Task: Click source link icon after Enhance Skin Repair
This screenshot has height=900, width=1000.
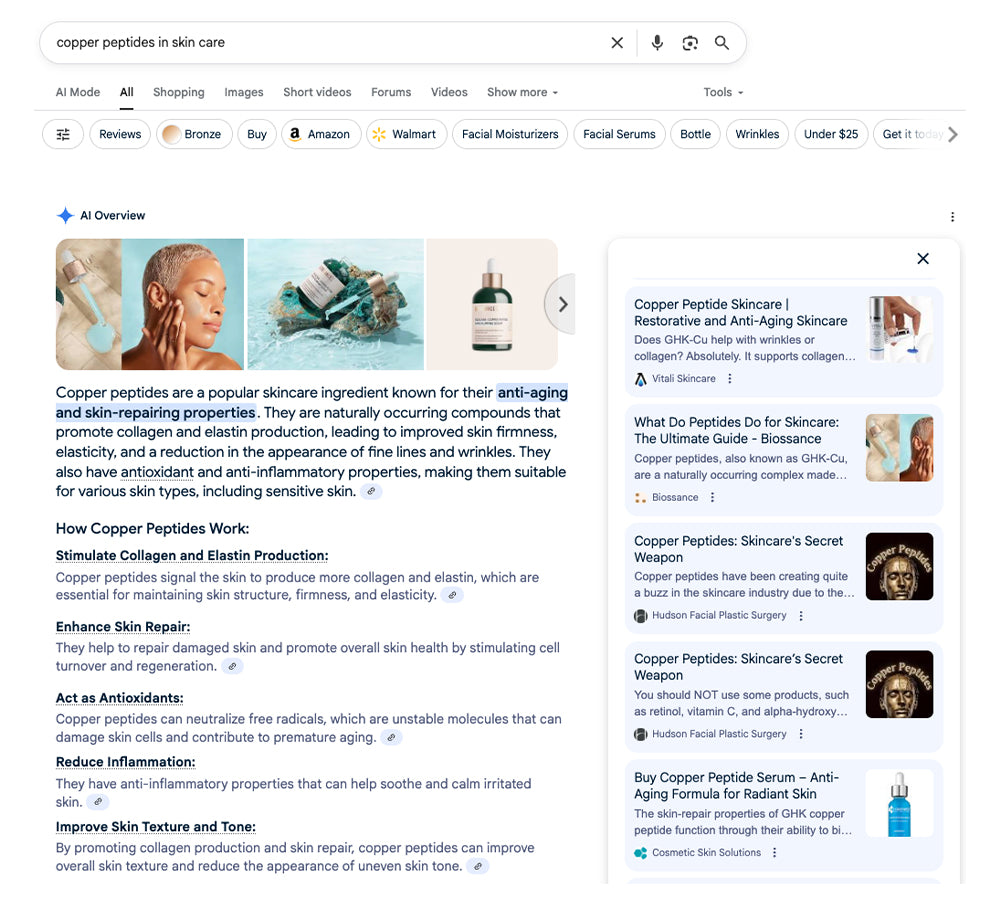Action: click(233, 666)
